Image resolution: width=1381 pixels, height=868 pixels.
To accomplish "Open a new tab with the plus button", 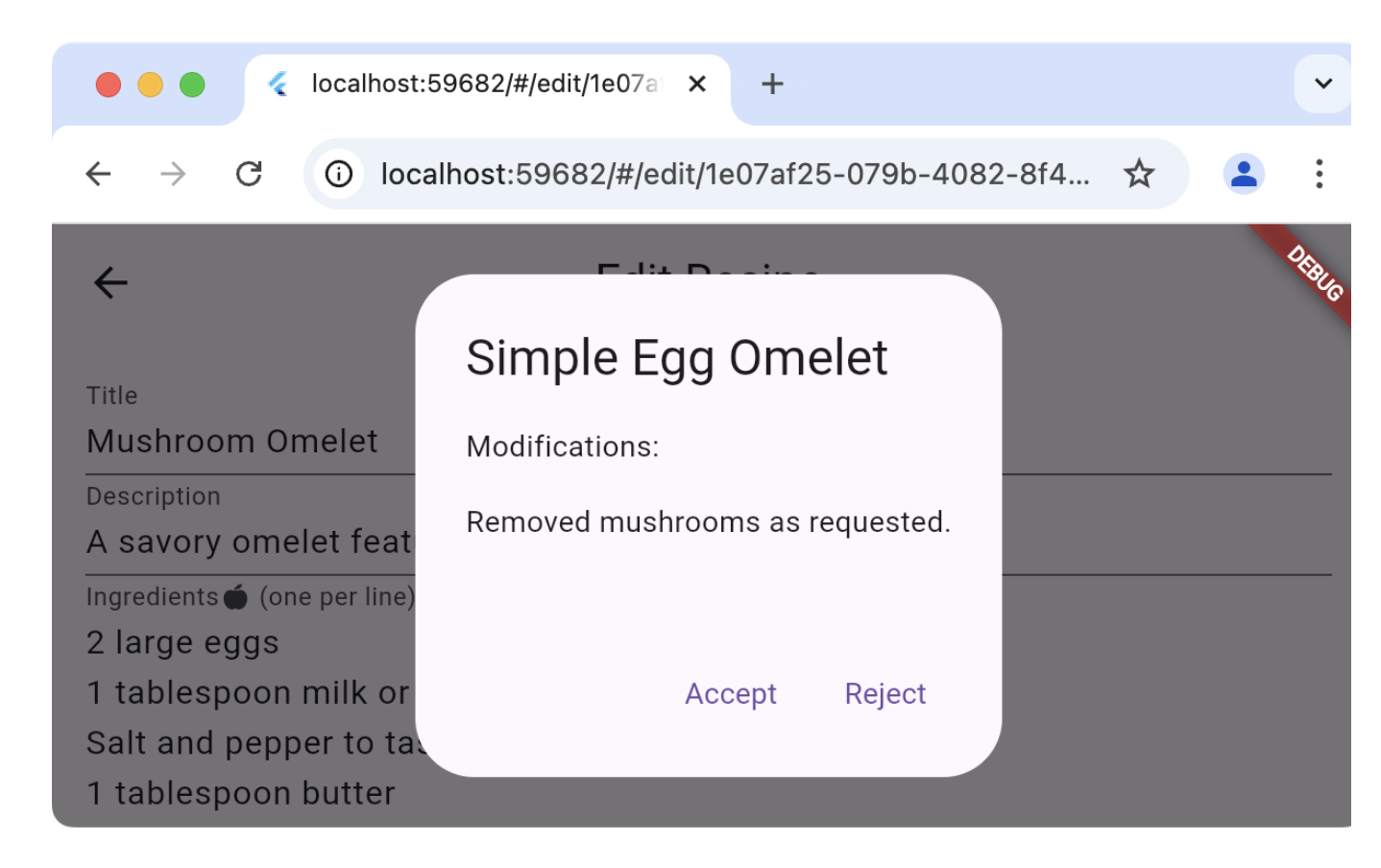I will [x=772, y=84].
